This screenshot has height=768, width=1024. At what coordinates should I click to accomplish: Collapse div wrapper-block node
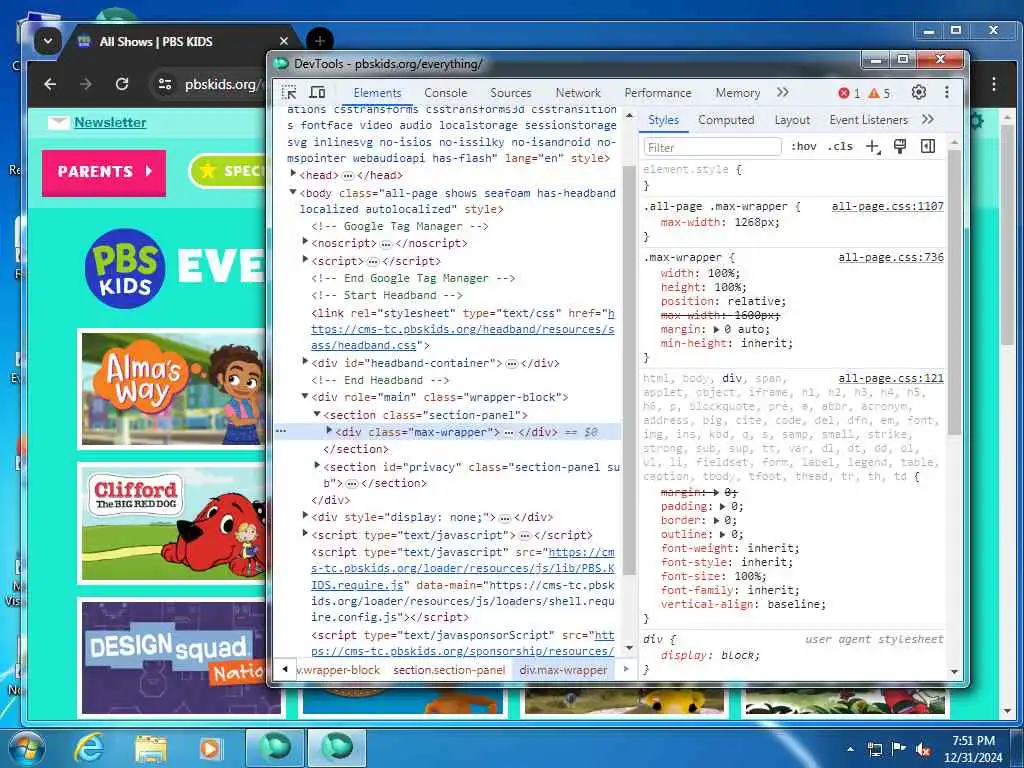coord(305,396)
